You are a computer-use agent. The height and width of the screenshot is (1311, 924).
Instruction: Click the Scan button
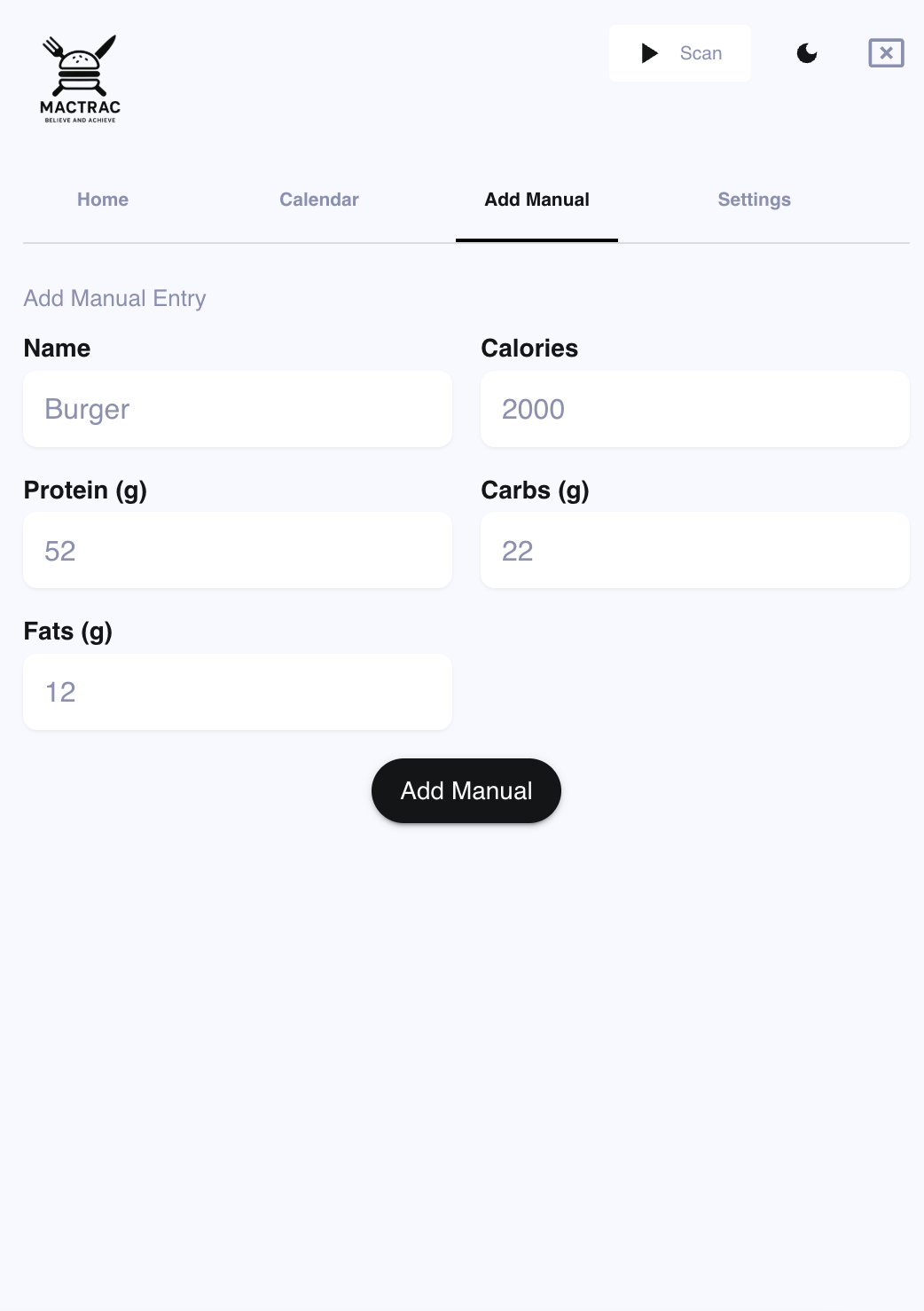pyautogui.click(x=679, y=53)
